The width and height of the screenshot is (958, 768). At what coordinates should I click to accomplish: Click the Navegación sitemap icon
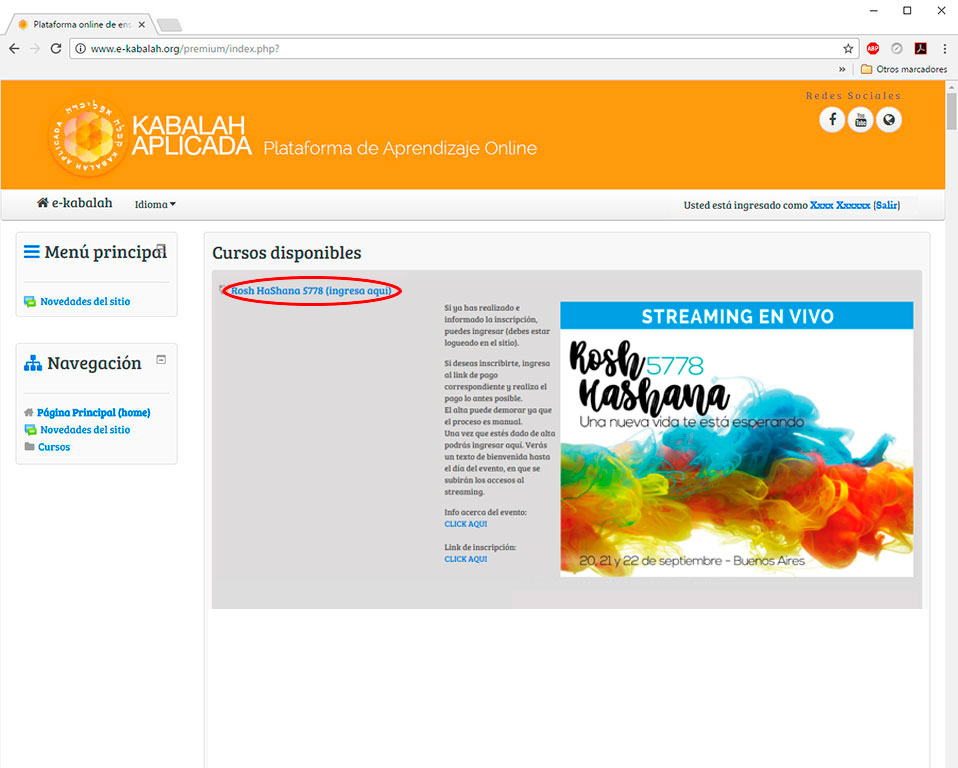coord(32,363)
